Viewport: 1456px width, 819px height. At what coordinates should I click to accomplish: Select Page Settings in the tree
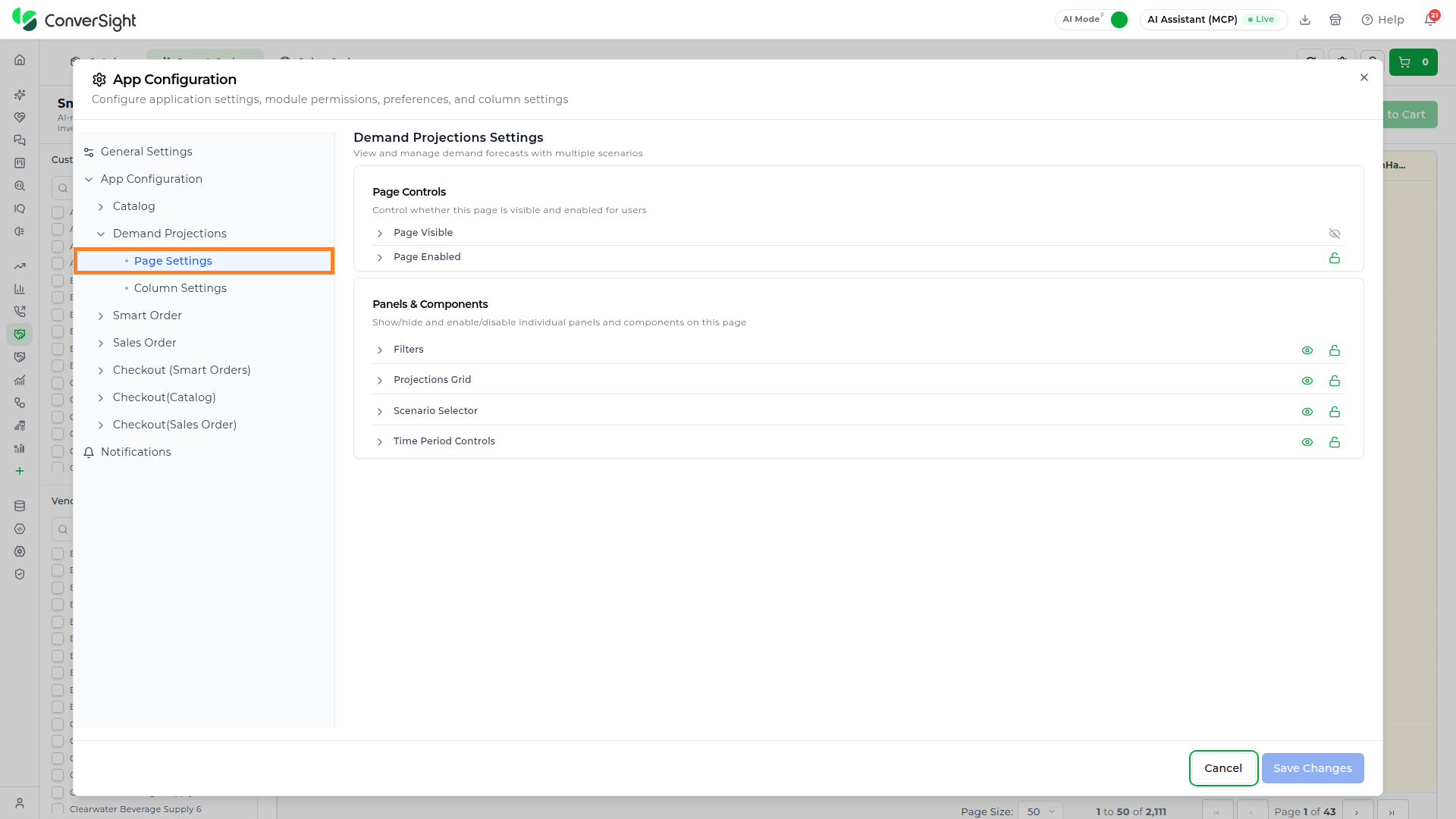(204, 261)
